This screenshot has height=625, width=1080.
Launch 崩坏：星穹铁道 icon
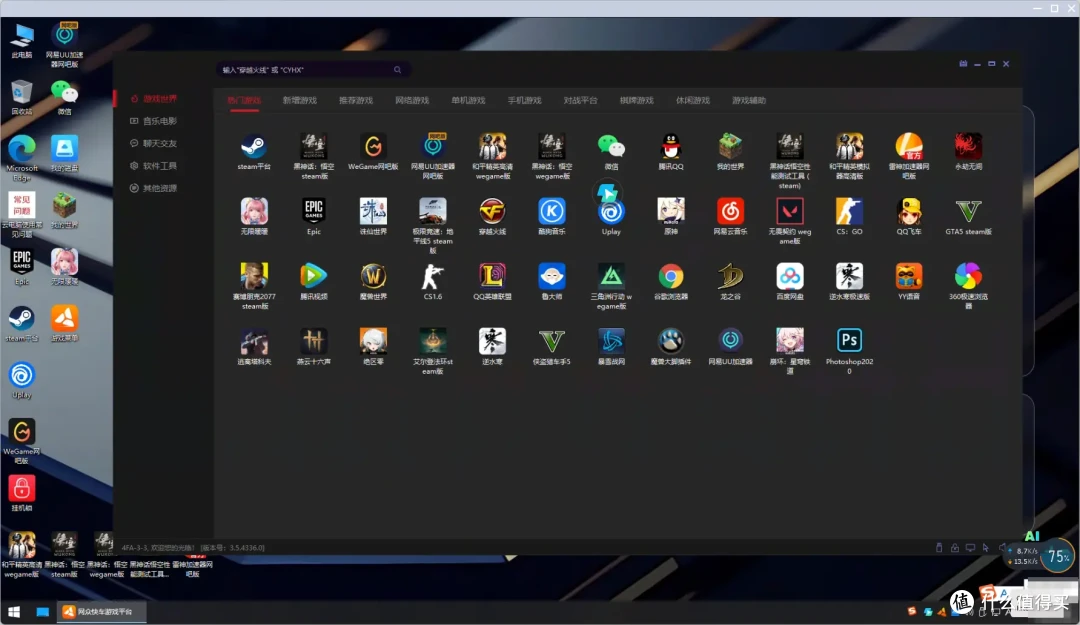pos(789,341)
